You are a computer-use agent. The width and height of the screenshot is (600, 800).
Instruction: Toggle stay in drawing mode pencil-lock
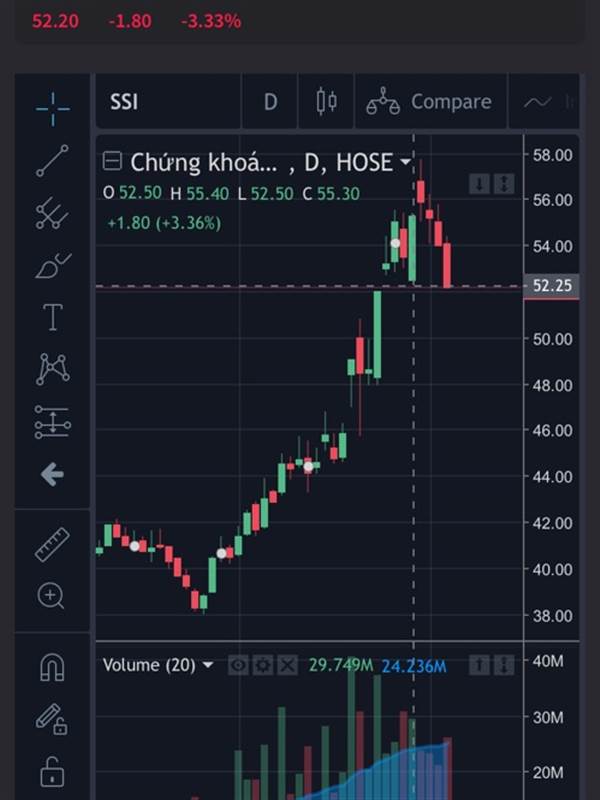pyautogui.click(x=52, y=719)
